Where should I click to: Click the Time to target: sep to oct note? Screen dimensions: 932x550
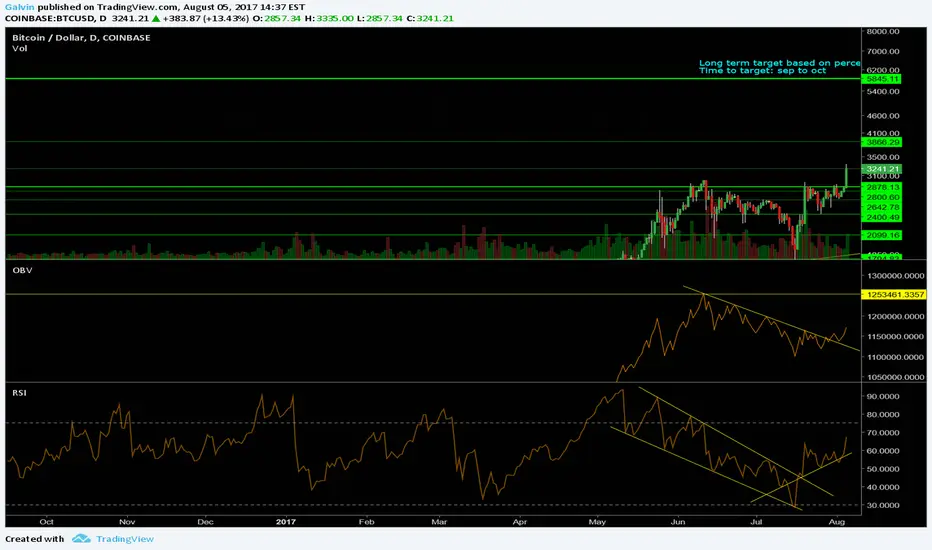click(763, 70)
